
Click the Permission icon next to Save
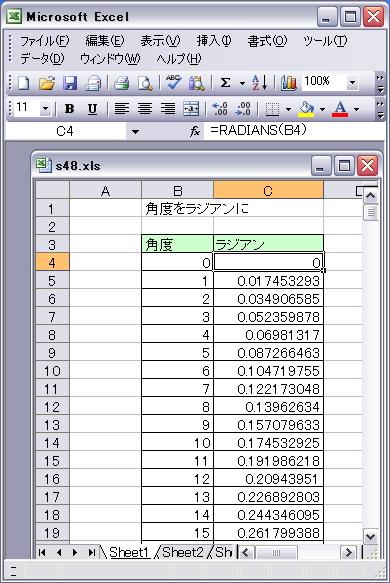coord(93,83)
